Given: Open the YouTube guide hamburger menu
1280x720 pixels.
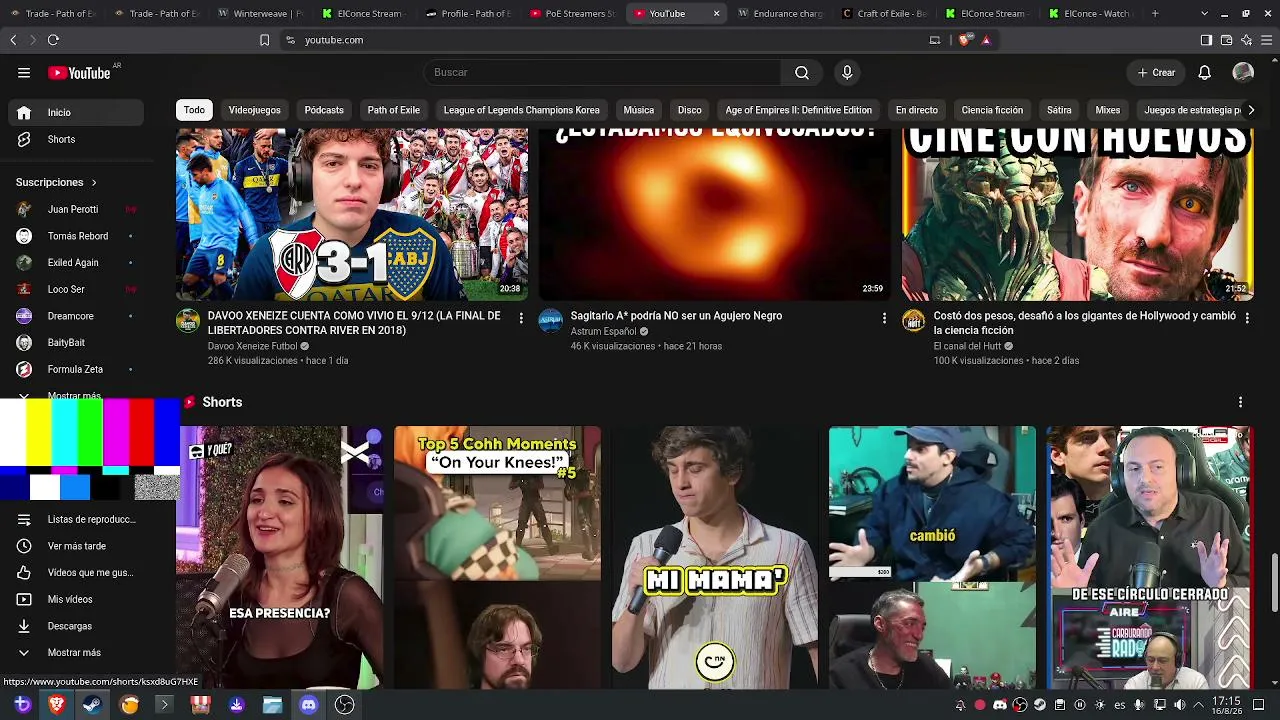Looking at the screenshot, I should [x=24, y=72].
